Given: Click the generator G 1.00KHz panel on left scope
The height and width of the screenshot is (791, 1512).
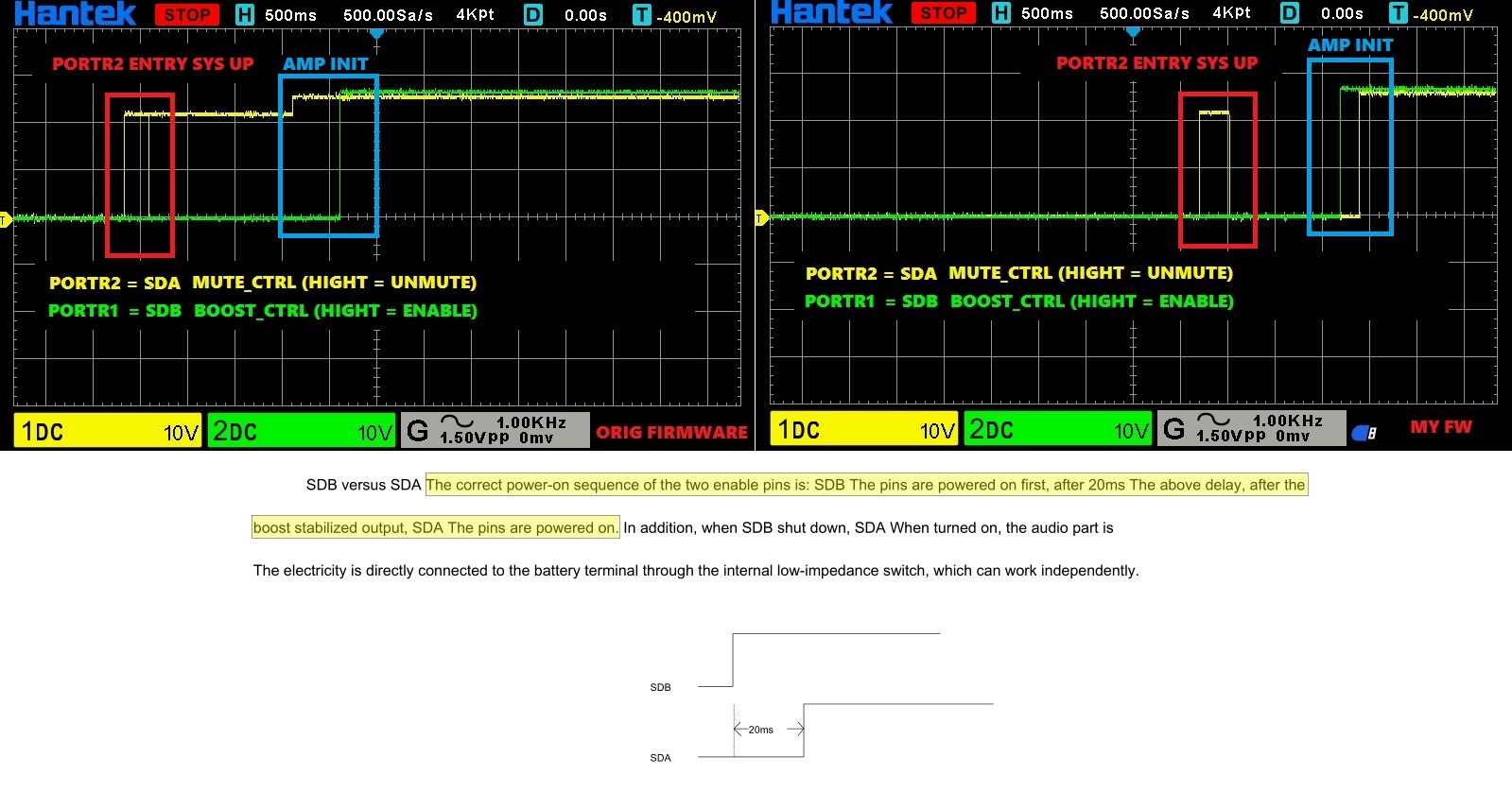Looking at the screenshot, I should (x=495, y=430).
